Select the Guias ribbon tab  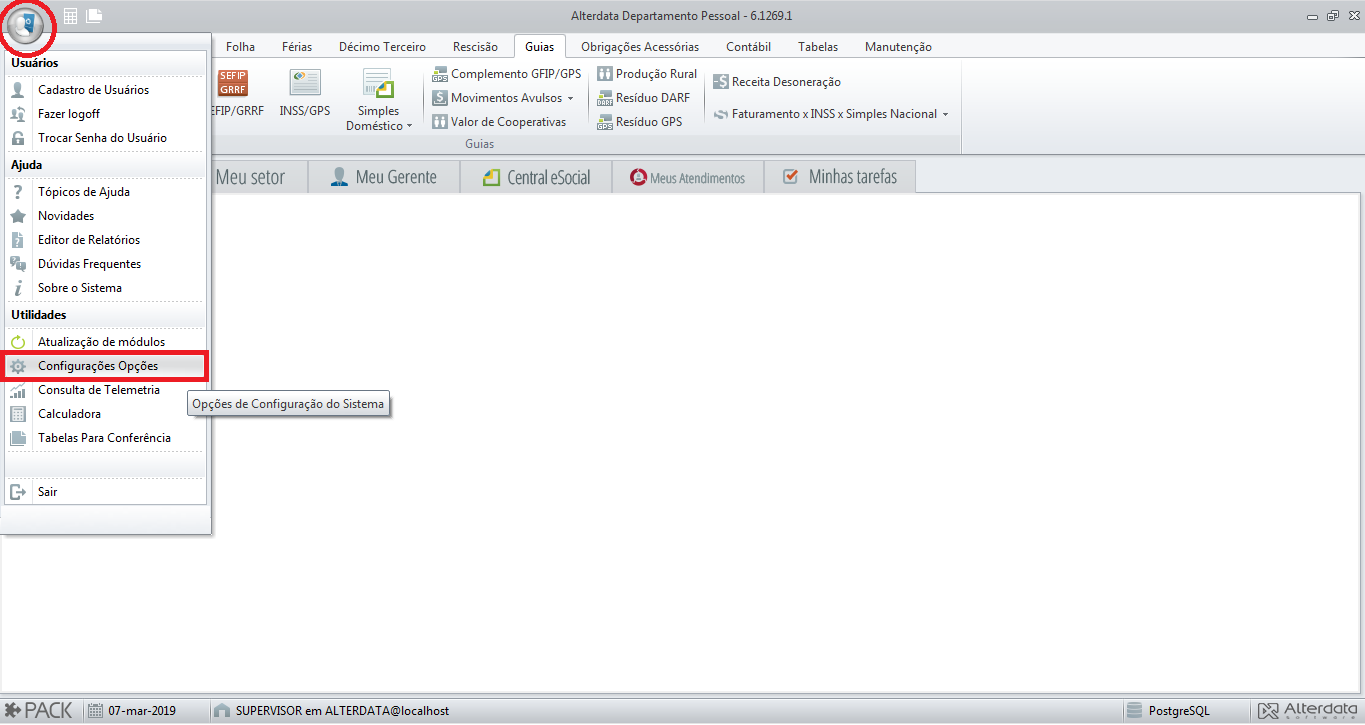[x=540, y=47]
